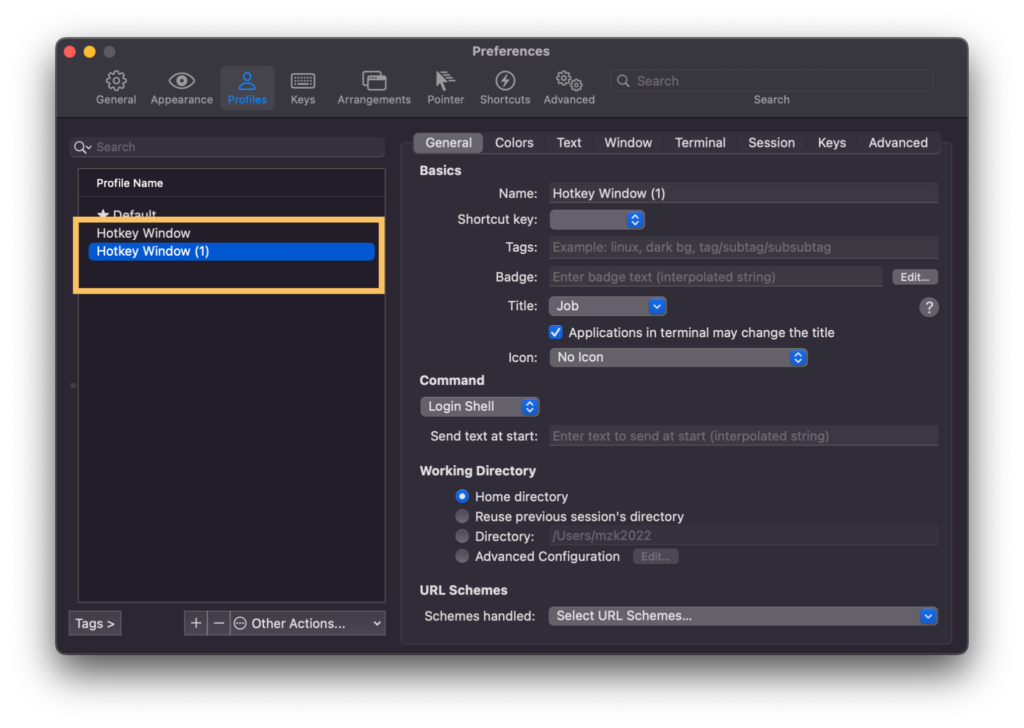Select the Home directory radio button
Viewport: 1024px width, 728px height.
pos(462,496)
